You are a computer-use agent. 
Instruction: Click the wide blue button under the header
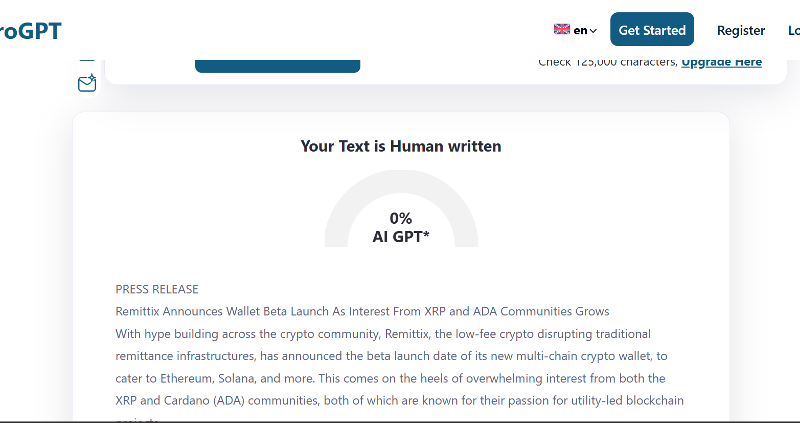(278, 66)
